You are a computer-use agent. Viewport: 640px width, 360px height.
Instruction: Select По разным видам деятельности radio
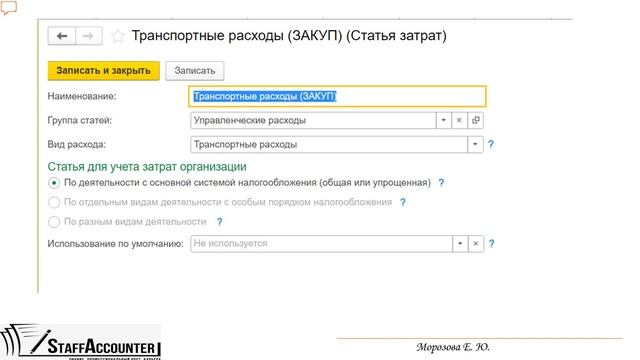(x=54, y=222)
